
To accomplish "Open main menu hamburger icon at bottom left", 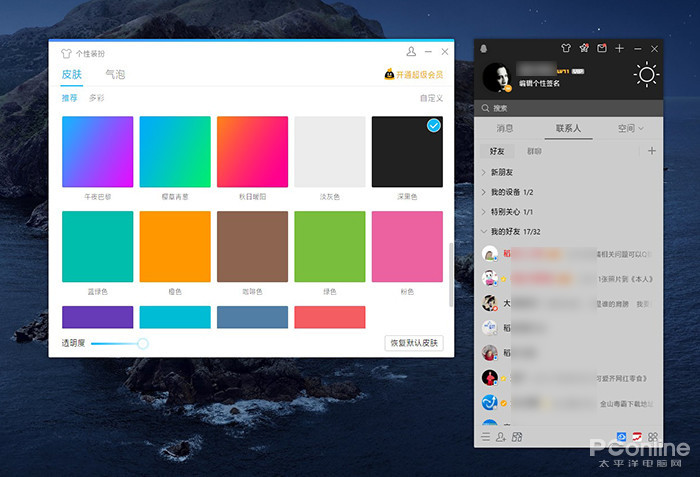I will pos(485,437).
